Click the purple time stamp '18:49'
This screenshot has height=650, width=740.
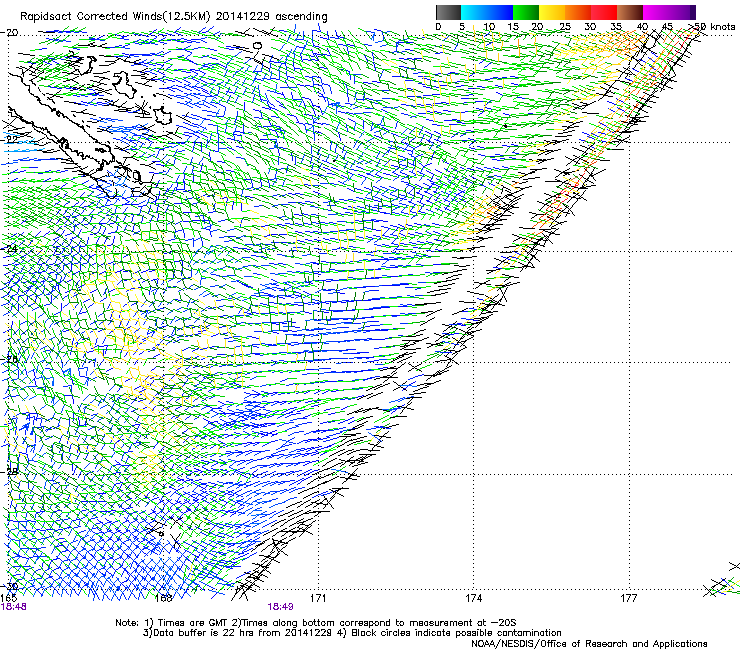280,607
